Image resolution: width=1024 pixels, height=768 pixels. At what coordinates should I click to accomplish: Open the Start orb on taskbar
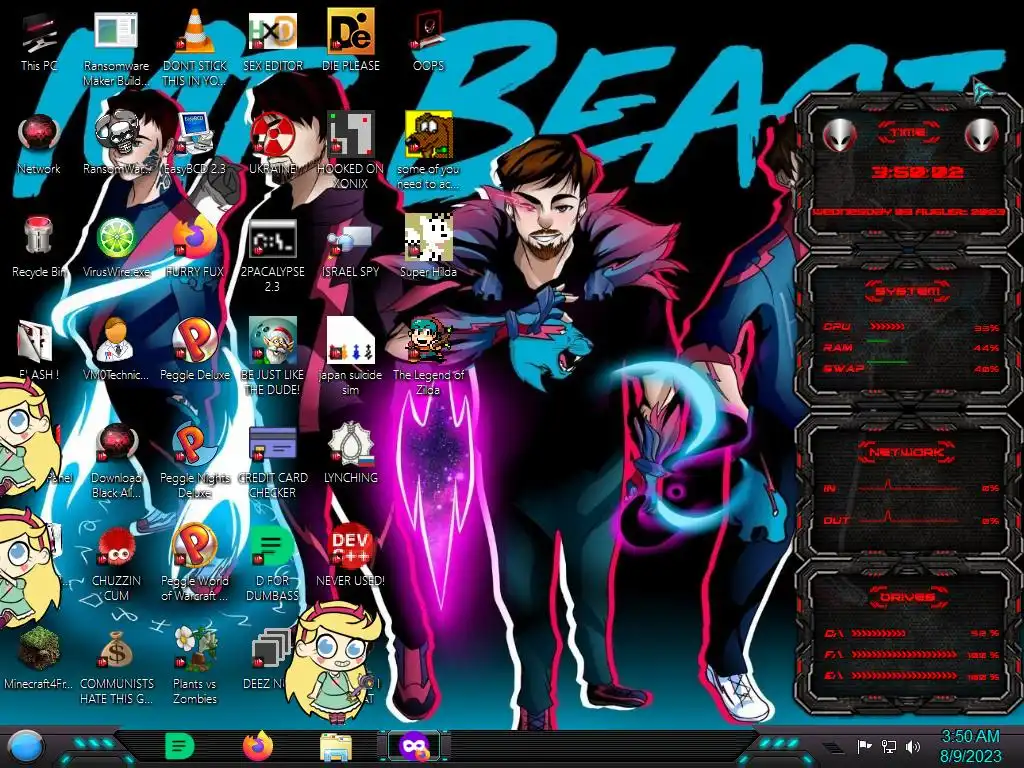(x=26, y=747)
